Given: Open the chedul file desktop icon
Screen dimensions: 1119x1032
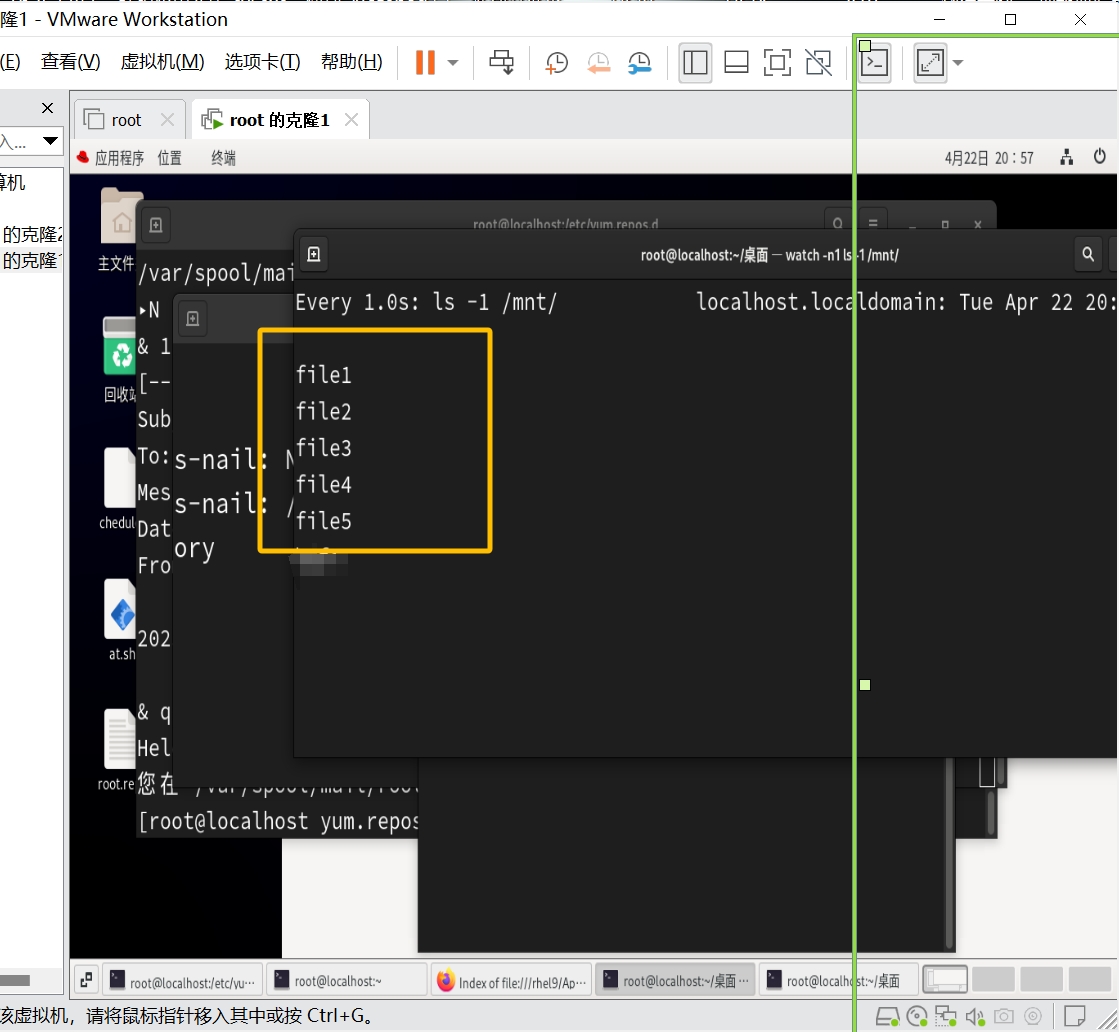Looking at the screenshot, I should pos(118,490).
